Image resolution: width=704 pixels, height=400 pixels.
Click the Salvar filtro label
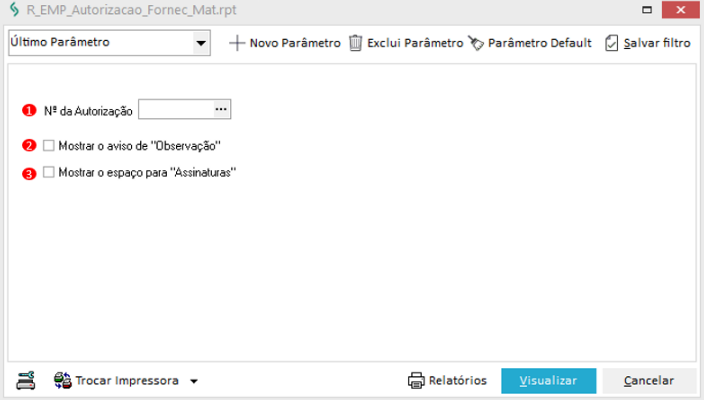click(x=657, y=43)
